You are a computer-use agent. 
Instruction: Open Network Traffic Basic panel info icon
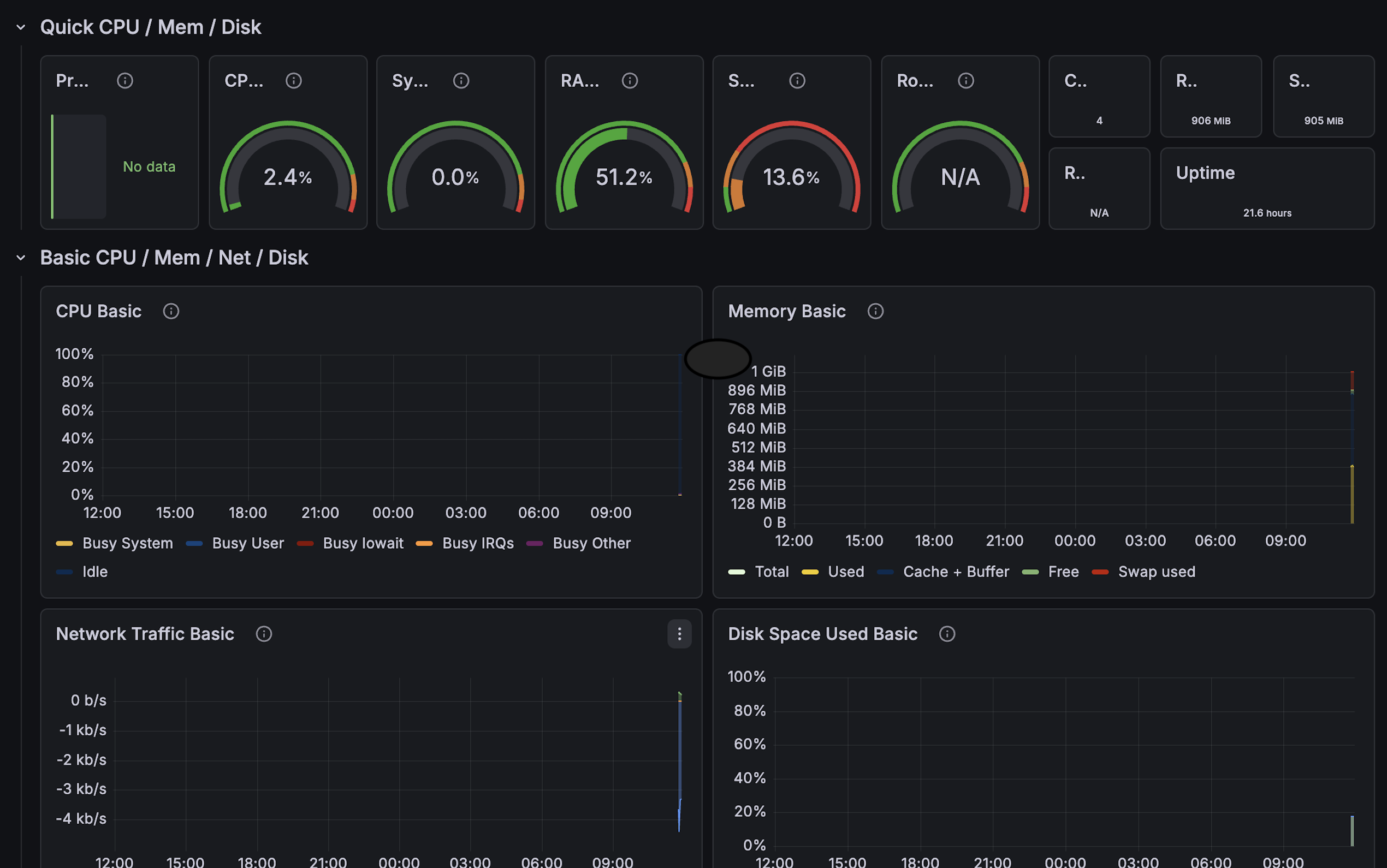264,634
